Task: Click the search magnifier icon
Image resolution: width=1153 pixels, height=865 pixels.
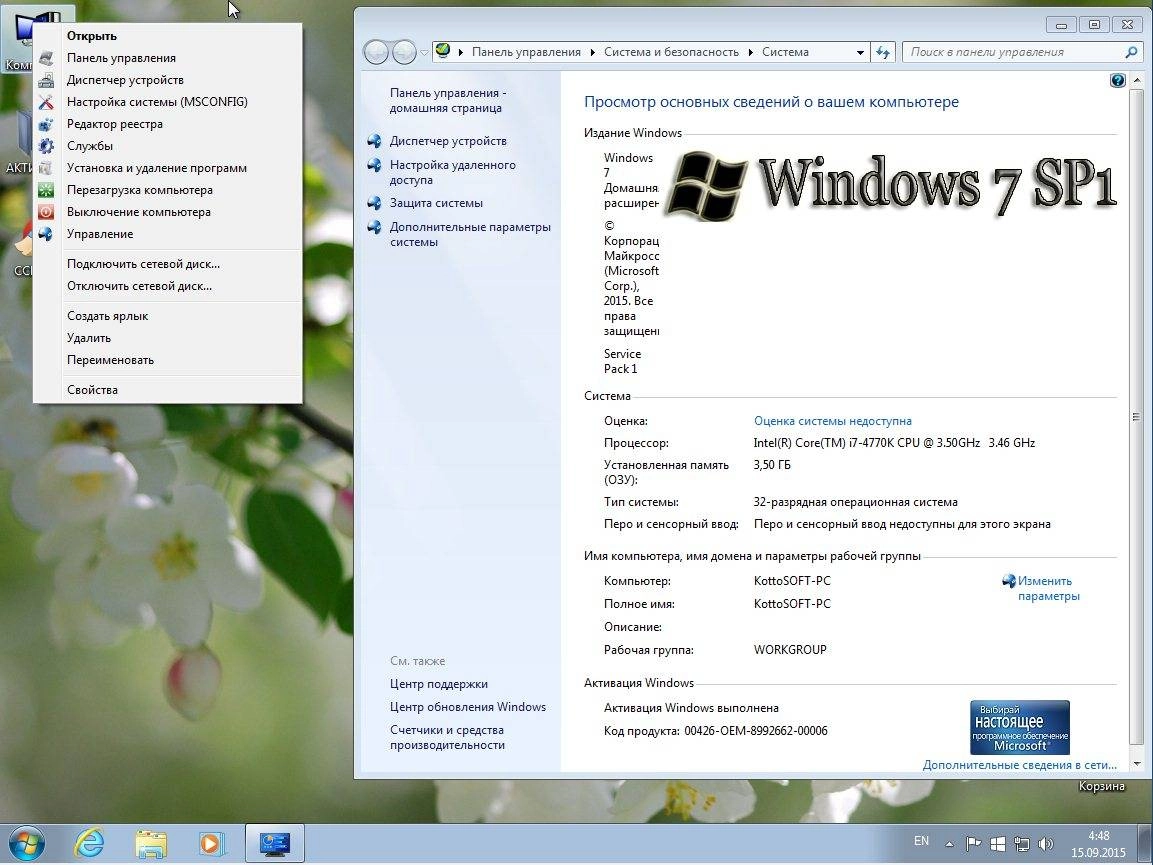Action: click(1132, 52)
